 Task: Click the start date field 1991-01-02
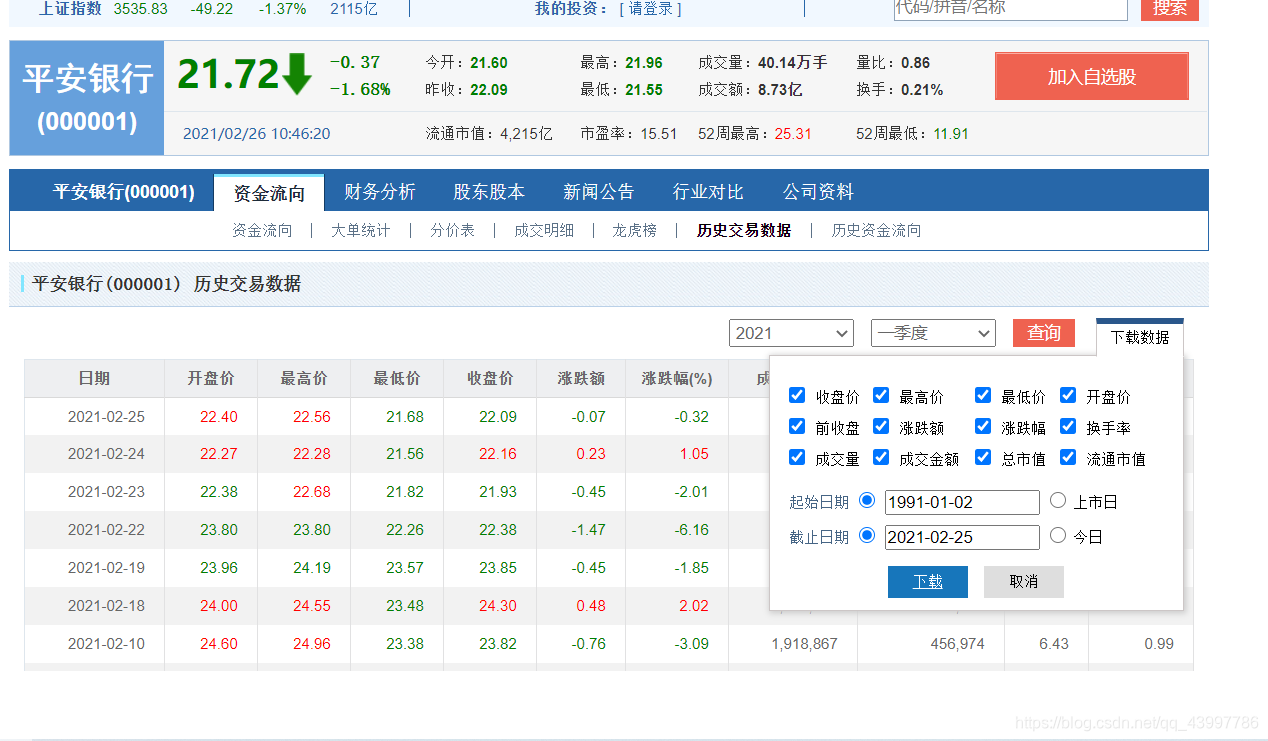[962, 502]
